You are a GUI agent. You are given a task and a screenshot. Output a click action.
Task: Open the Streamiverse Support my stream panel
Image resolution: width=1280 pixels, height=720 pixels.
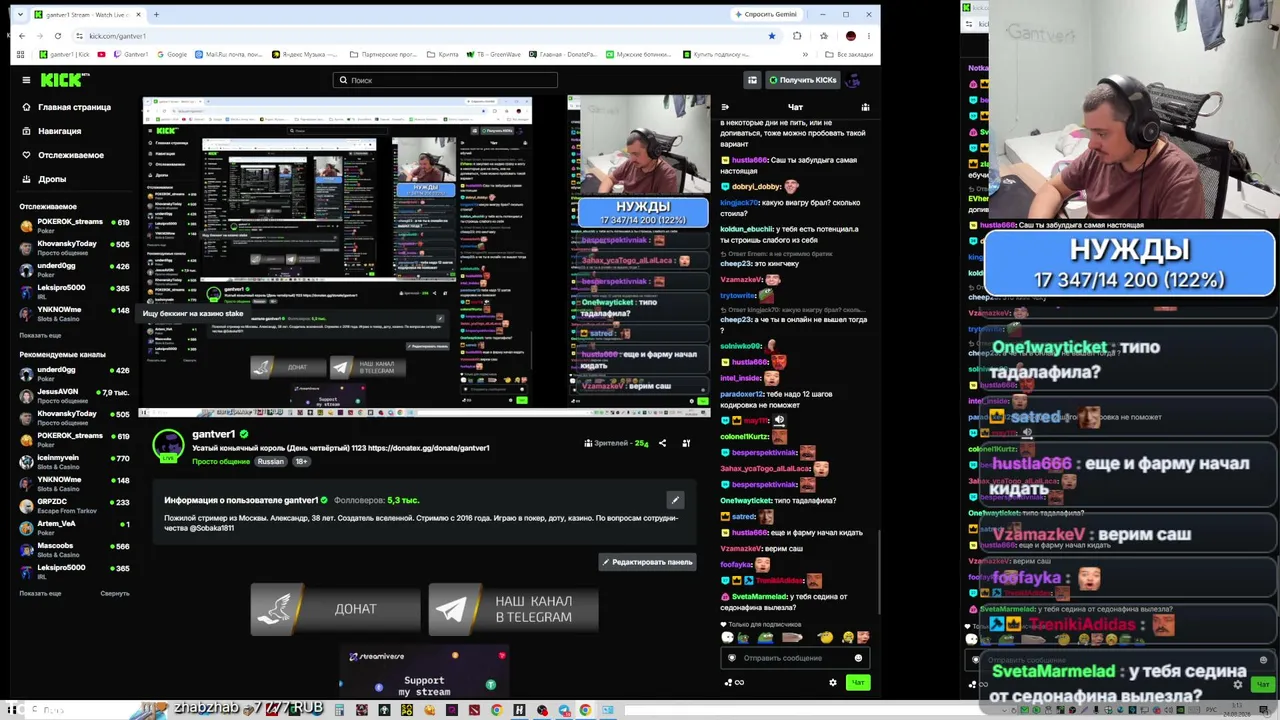[424, 673]
